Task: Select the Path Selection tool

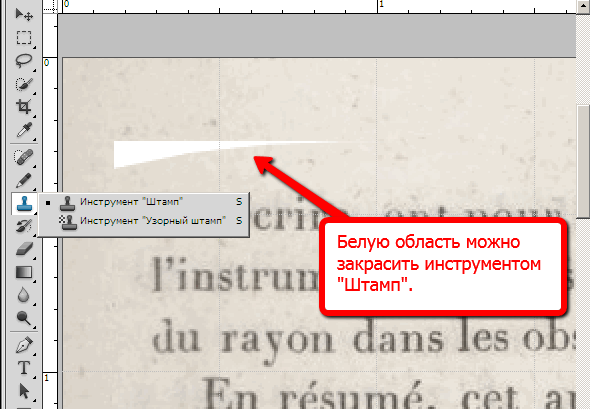Action: point(24,391)
